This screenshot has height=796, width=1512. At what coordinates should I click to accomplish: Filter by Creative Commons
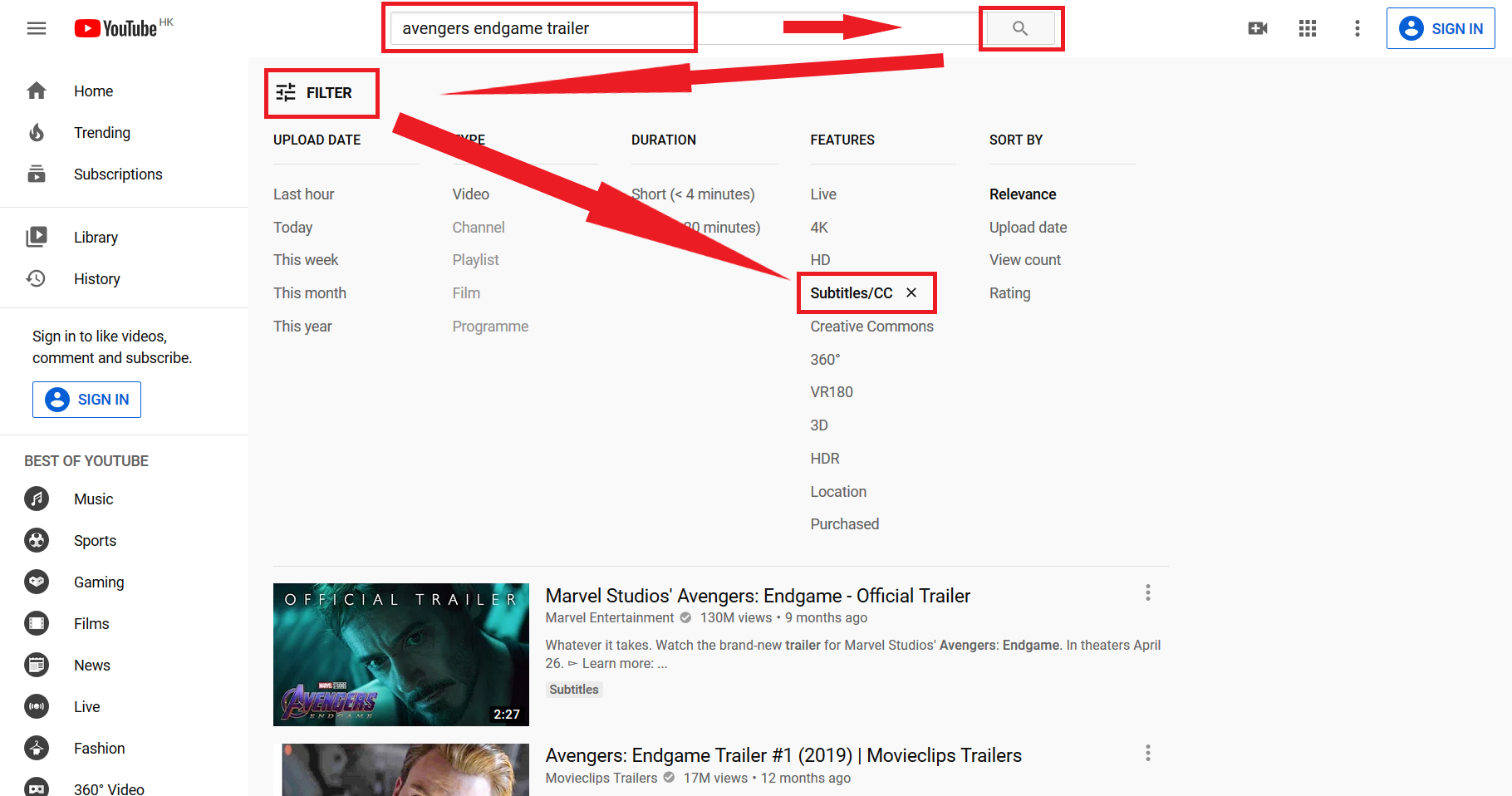click(872, 326)
